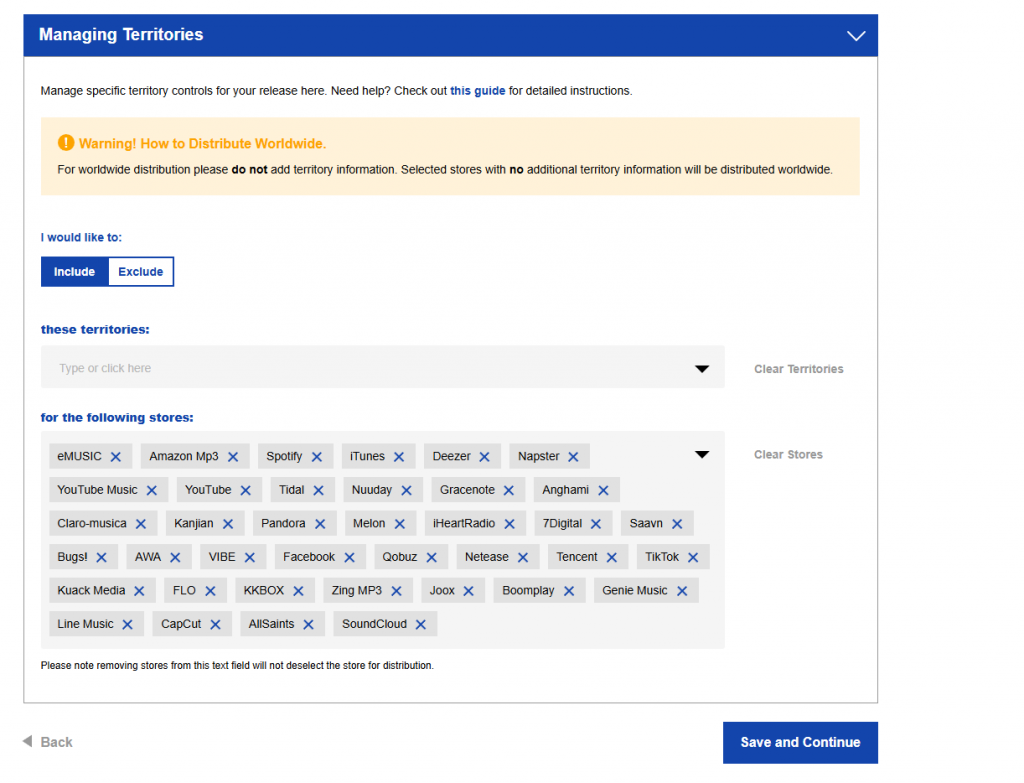Remove the Deezer store tag
Viewport: 1024px width, 783px height.
pyautogui.click(x=484, y=457)
